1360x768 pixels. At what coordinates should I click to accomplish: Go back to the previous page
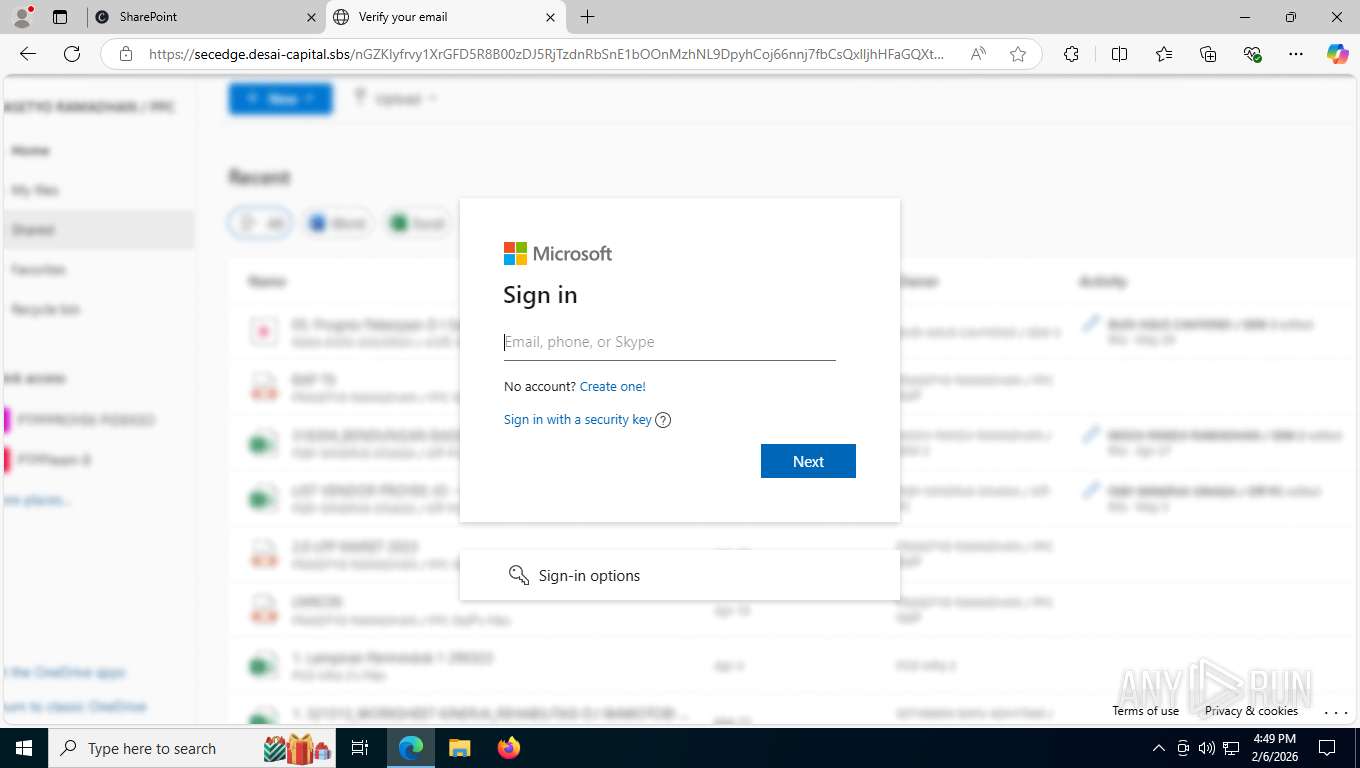pos(28,54)
